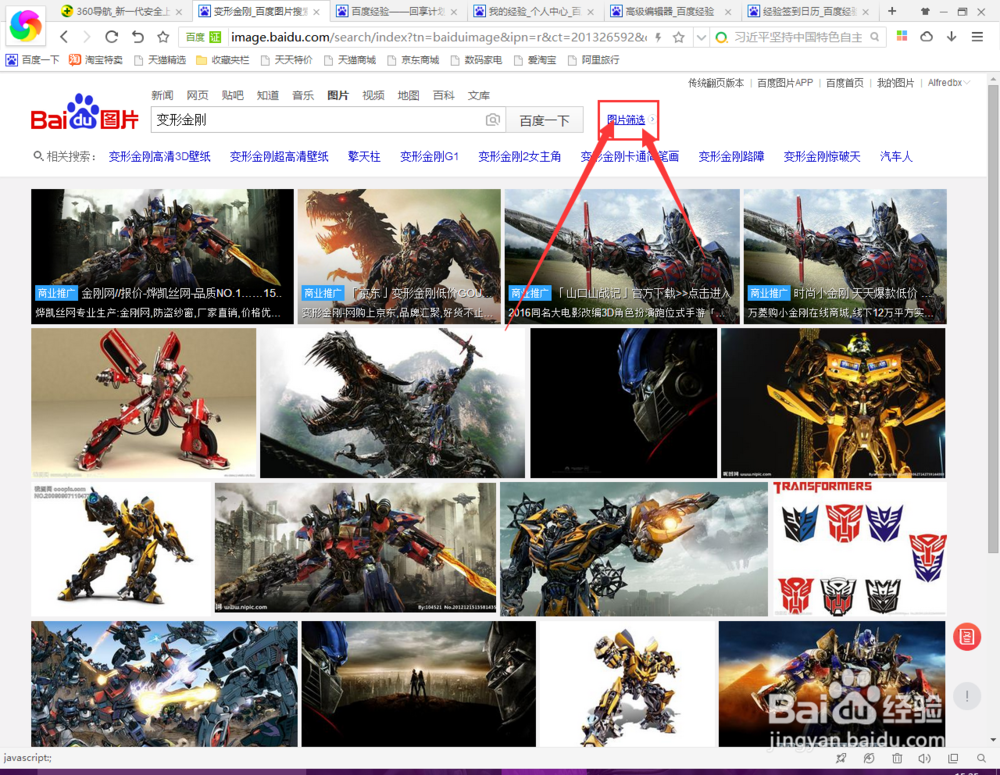Click the browser forward arrow
This screenshot has height=775, width=1000.
(87, 37)
